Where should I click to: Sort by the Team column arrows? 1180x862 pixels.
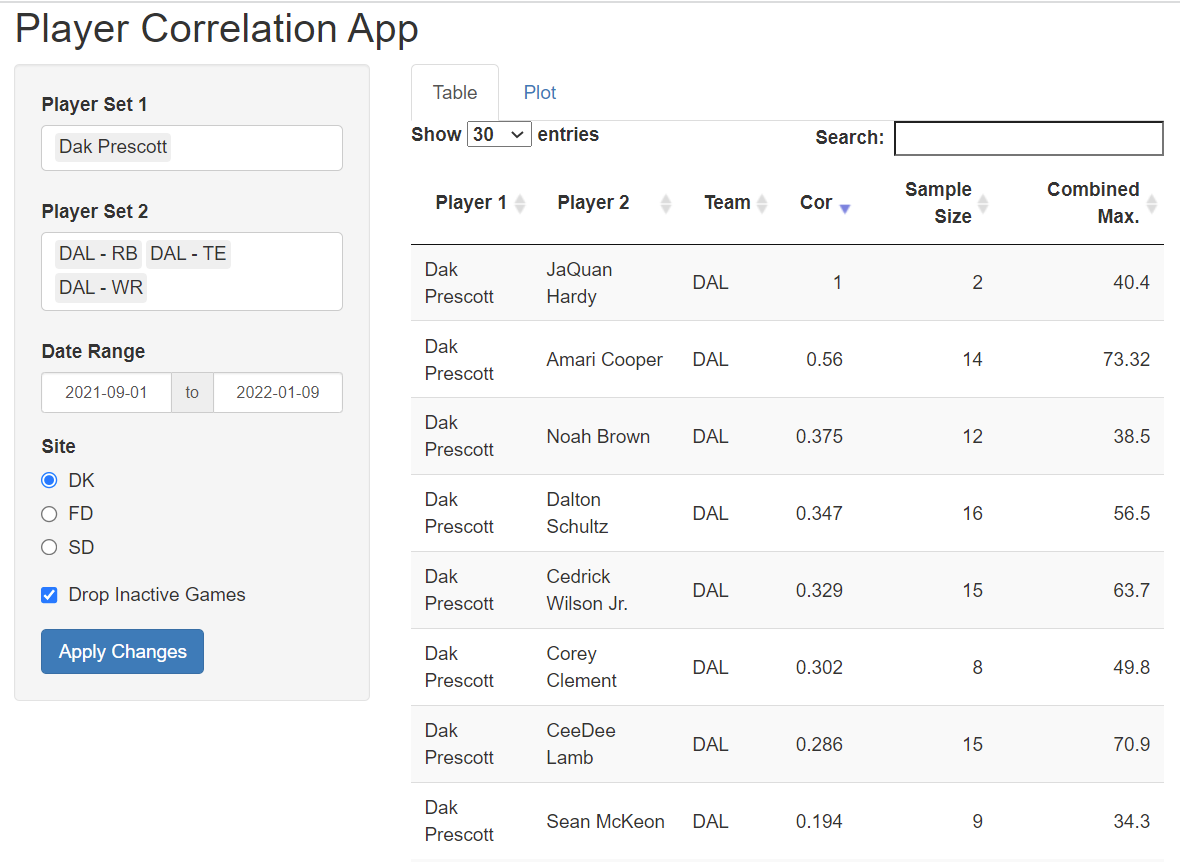762,203
